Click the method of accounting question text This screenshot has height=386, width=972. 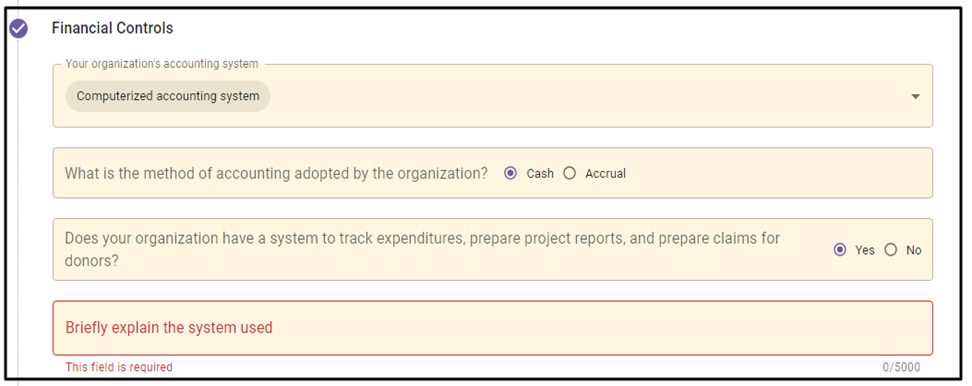click(x=276, y=173)
